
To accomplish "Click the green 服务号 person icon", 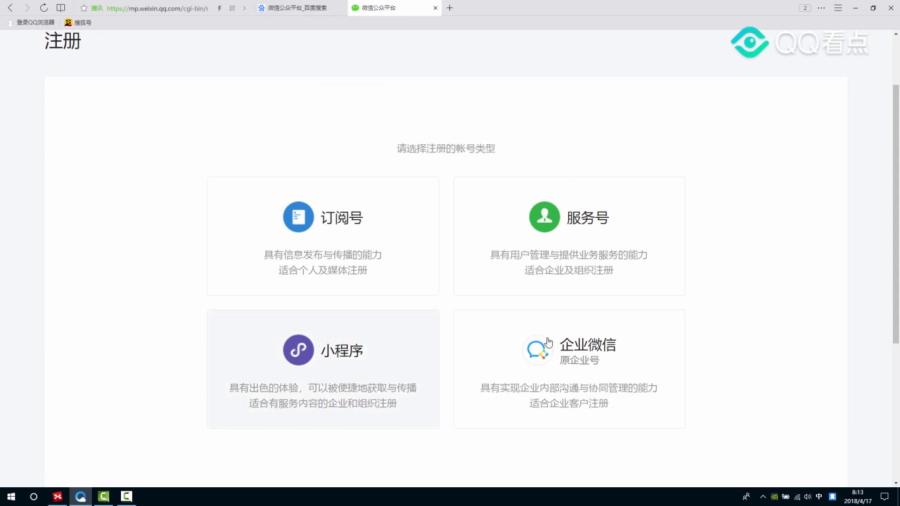I will [544, 217].
